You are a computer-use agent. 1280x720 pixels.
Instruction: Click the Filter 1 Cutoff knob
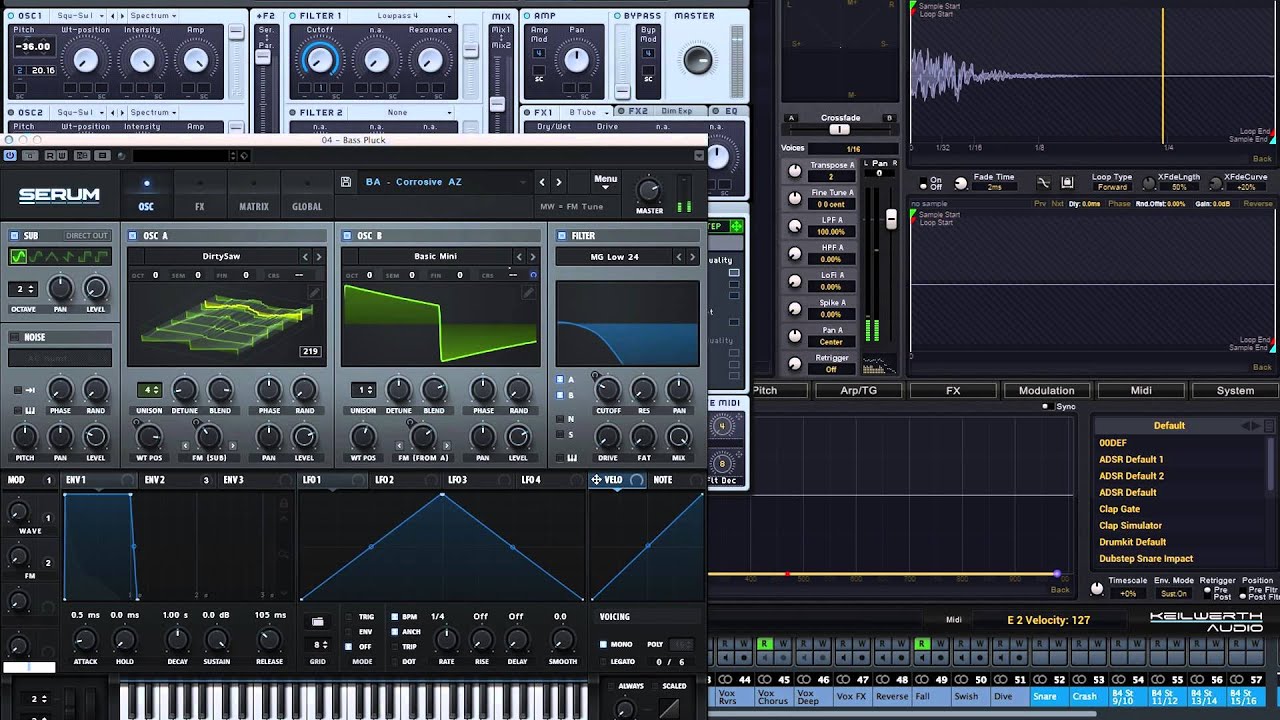(x=319, y=60)
